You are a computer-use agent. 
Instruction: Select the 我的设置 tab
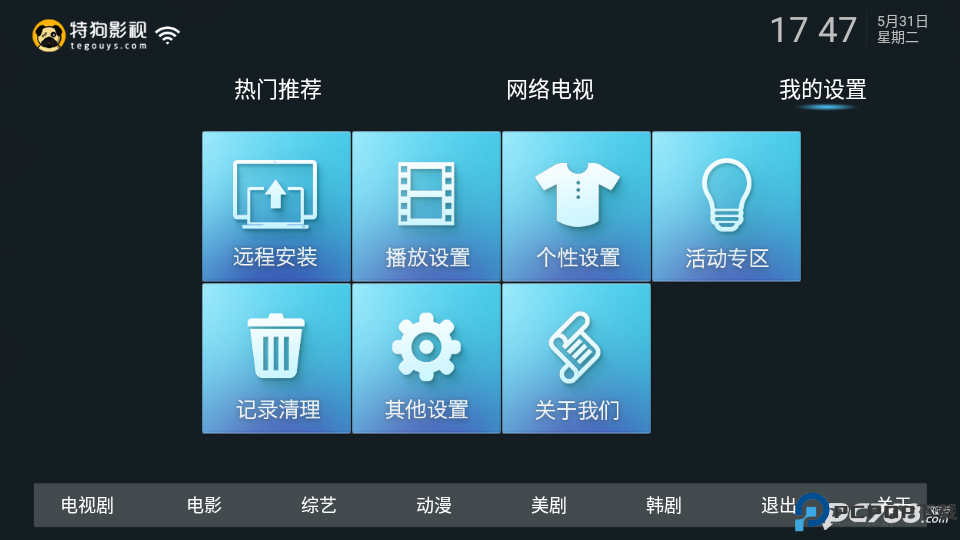point(823,89)
